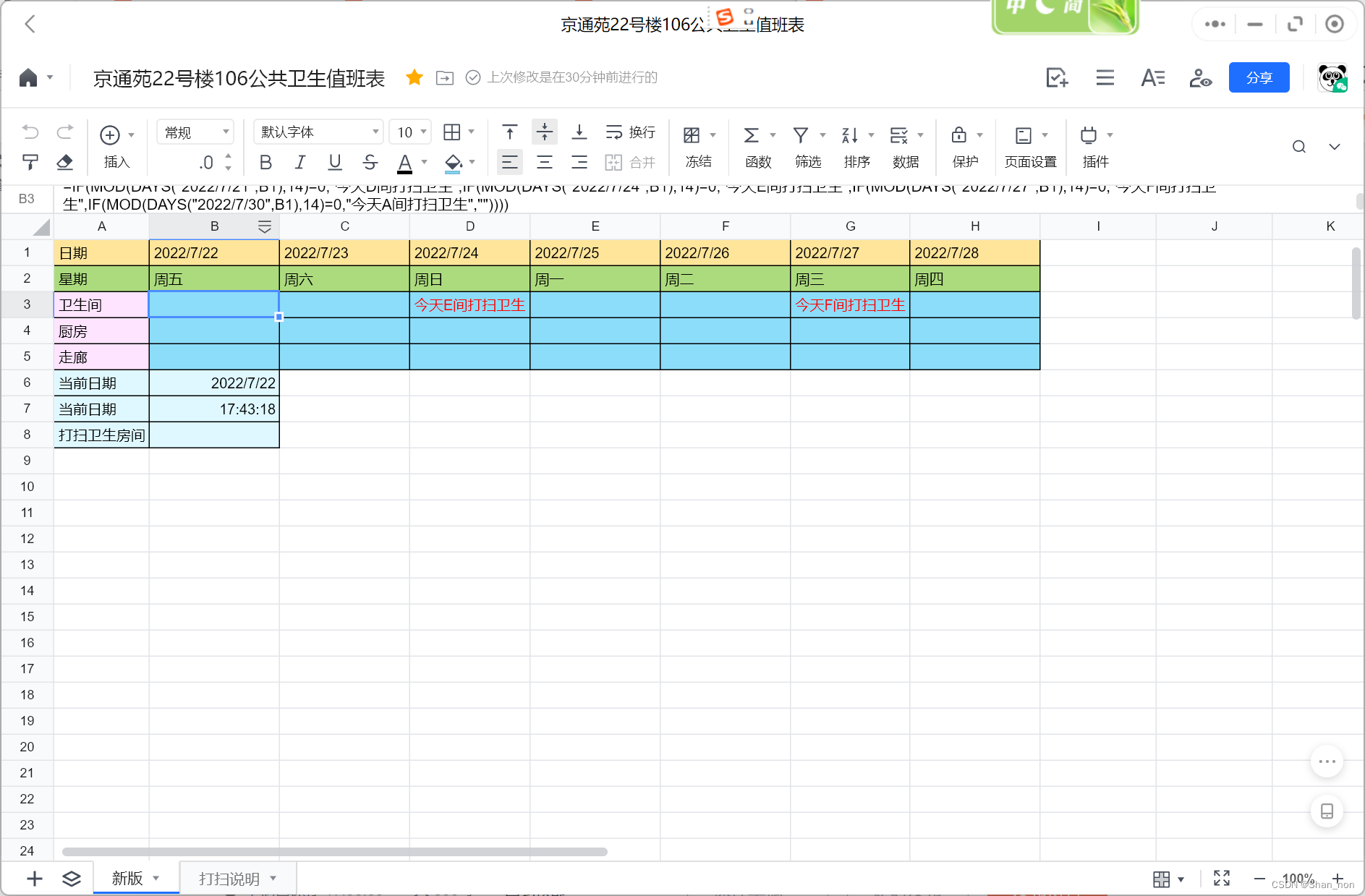Expand the fill color dropdown arrow
This screenshot has width=1365, height=896.
click(x=472, y=162)
